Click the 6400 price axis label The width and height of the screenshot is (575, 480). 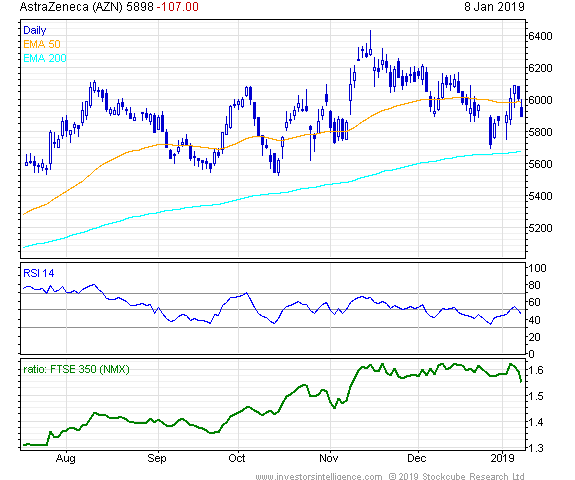point(540,36)
